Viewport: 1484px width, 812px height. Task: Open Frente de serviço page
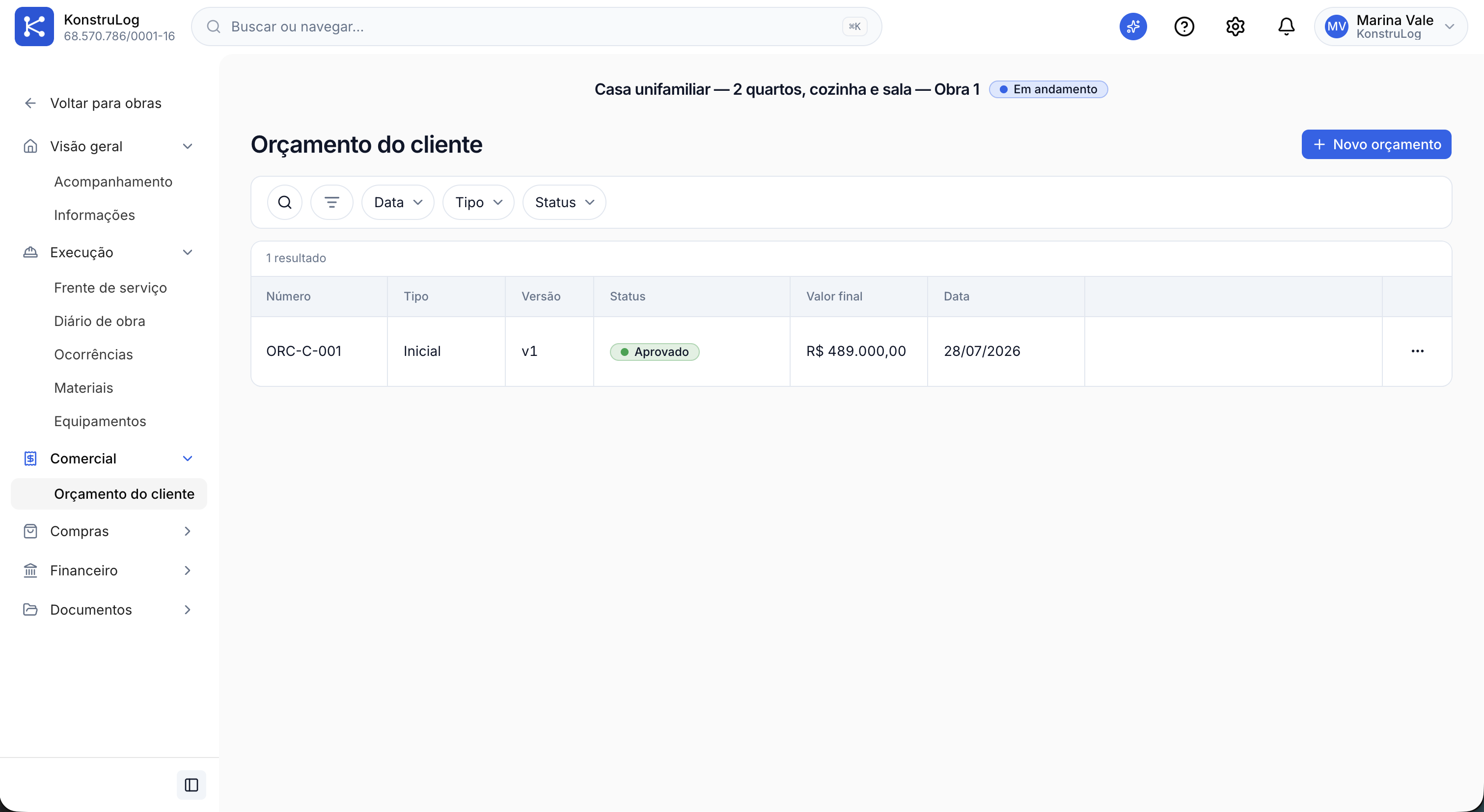point(110,287)
